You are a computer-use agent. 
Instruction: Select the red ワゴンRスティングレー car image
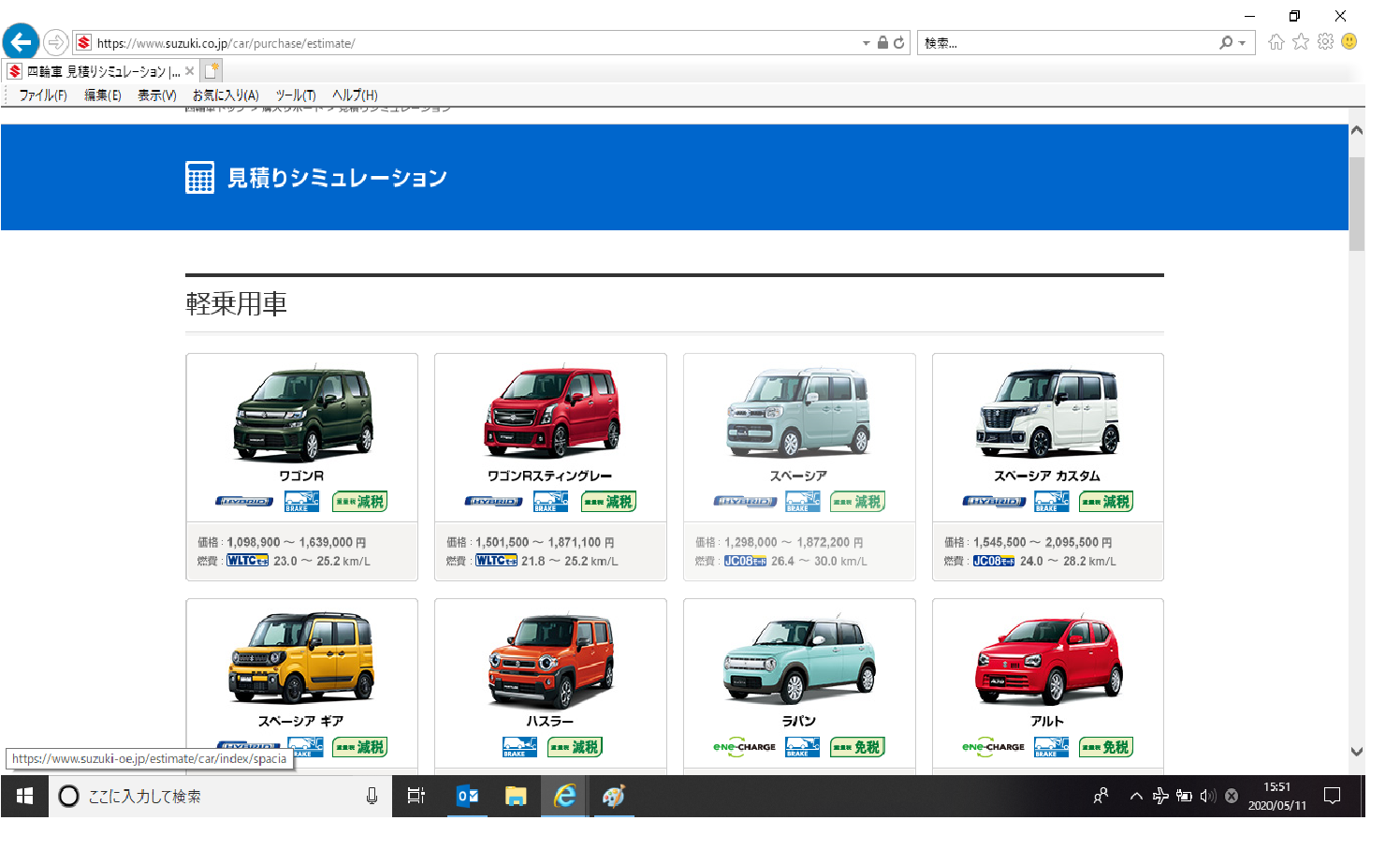tap(551, 414)
